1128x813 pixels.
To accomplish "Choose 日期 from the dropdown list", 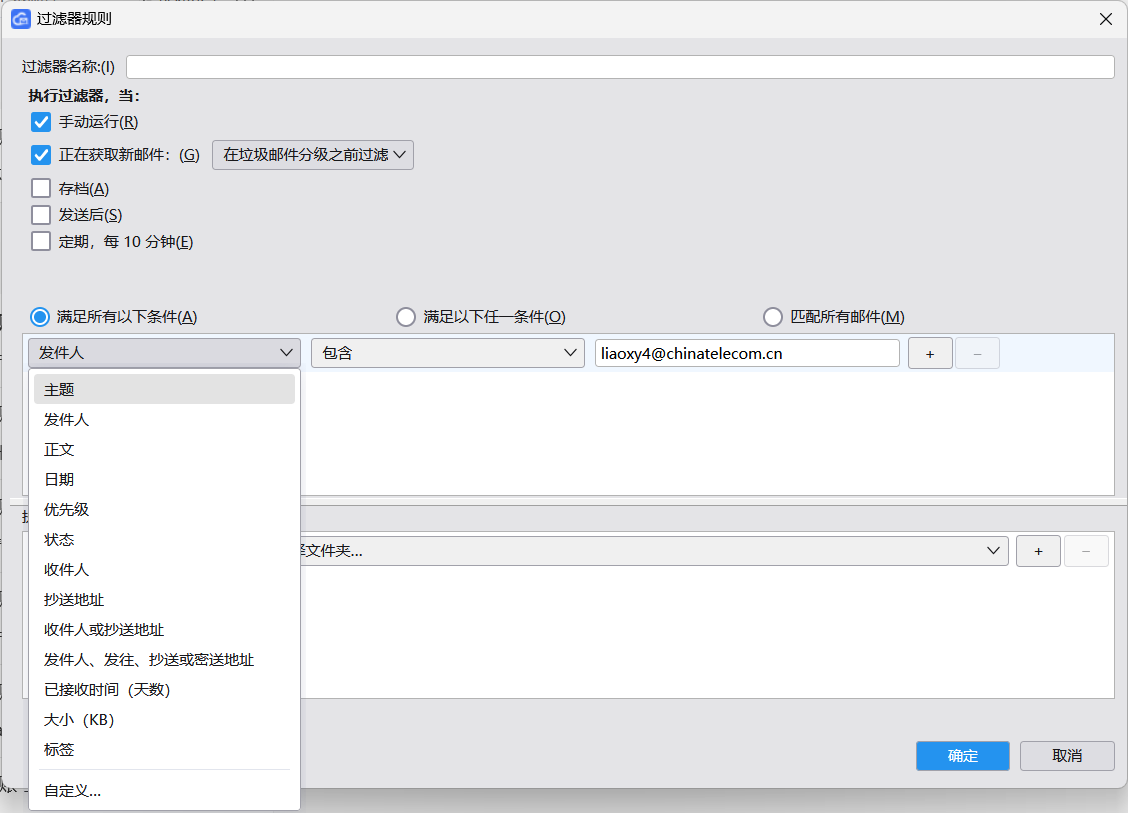I will (165, 479).
